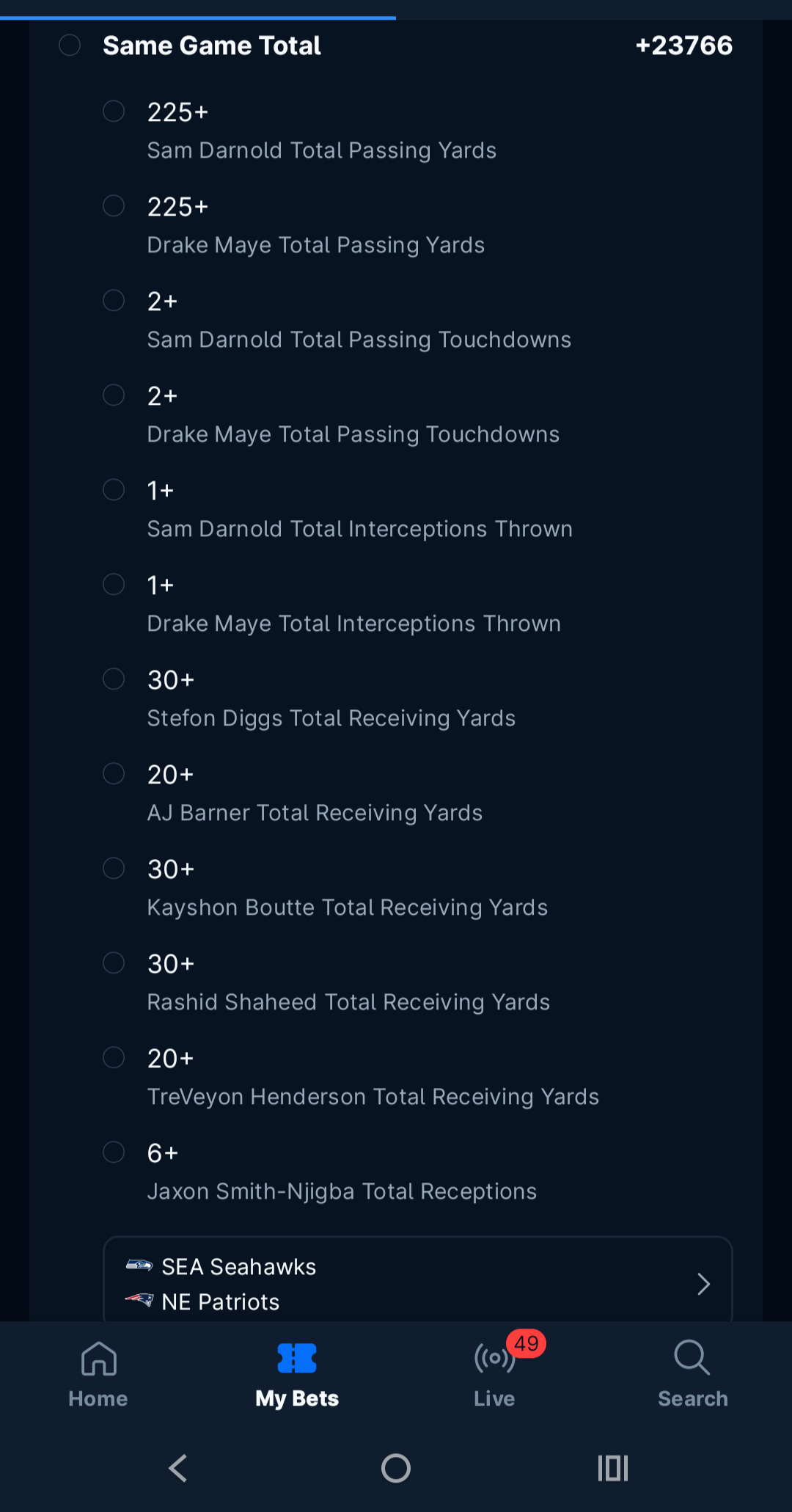The width and height of the screenshot is (792, 1512).
Task: Tap circle beside Sam Darnold Passing Yards
Action: [x=114, y=112]
